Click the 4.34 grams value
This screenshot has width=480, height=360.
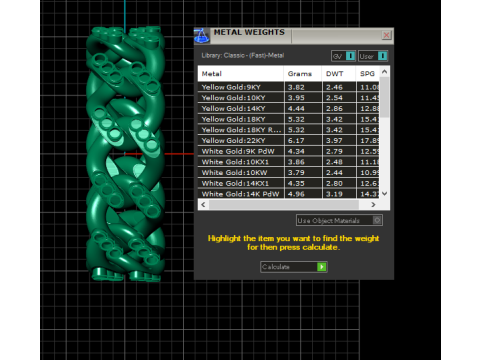pyautogui.click(x=296, y=151)
